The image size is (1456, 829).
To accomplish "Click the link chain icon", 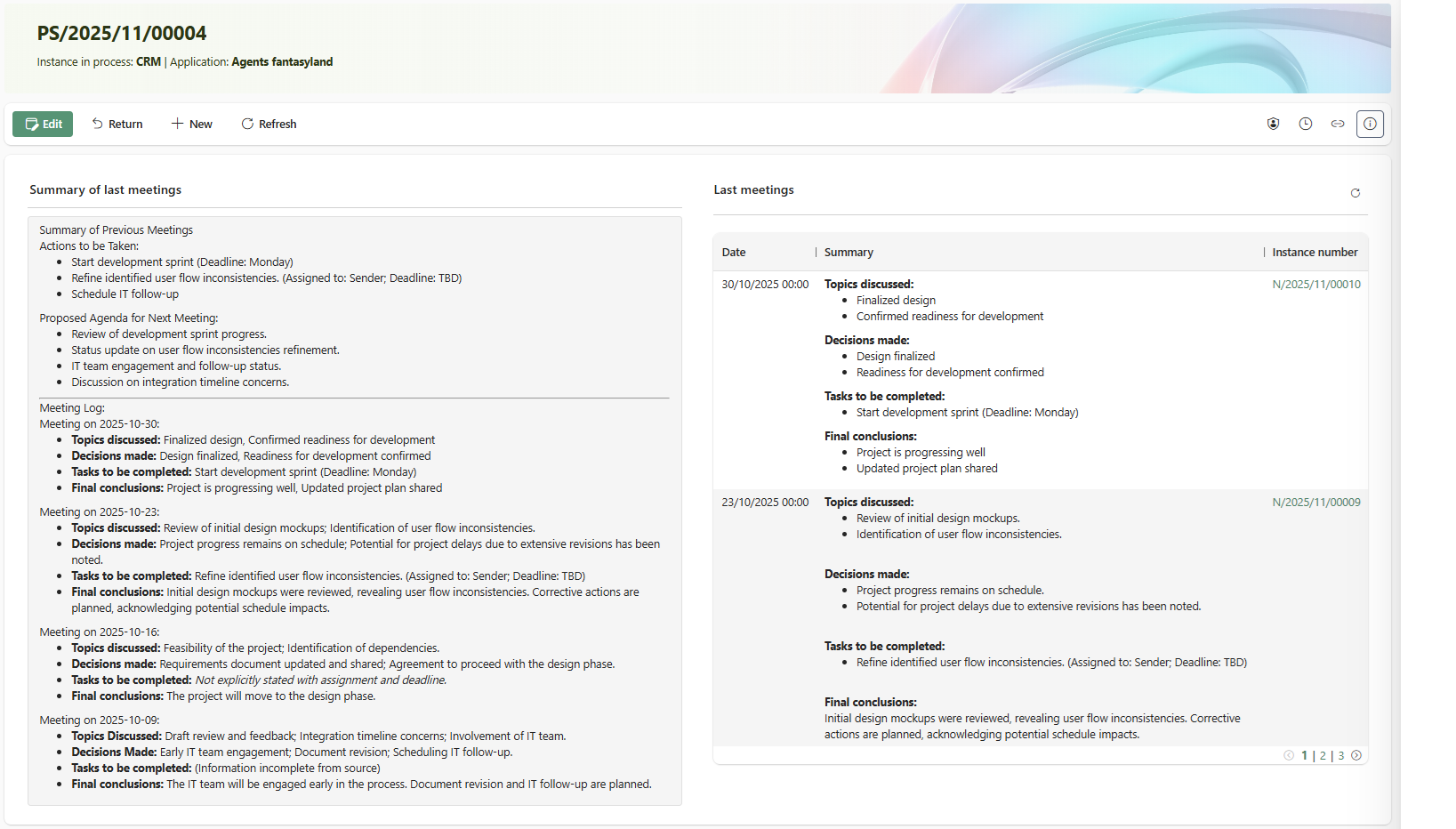I will click(x=1337, y=124).
